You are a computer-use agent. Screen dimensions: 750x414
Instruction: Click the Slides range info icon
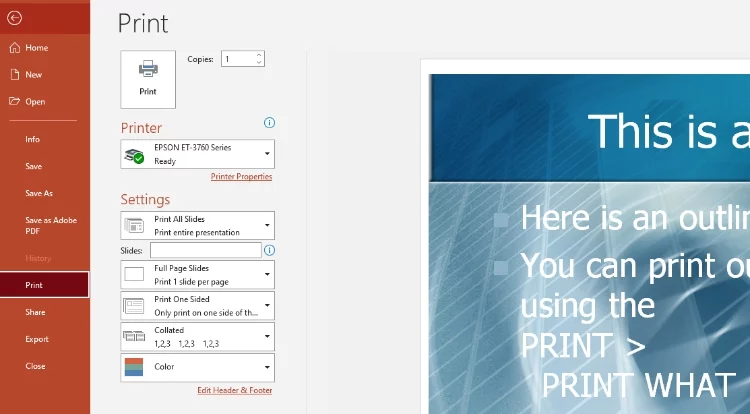click(x=269, y=250)
